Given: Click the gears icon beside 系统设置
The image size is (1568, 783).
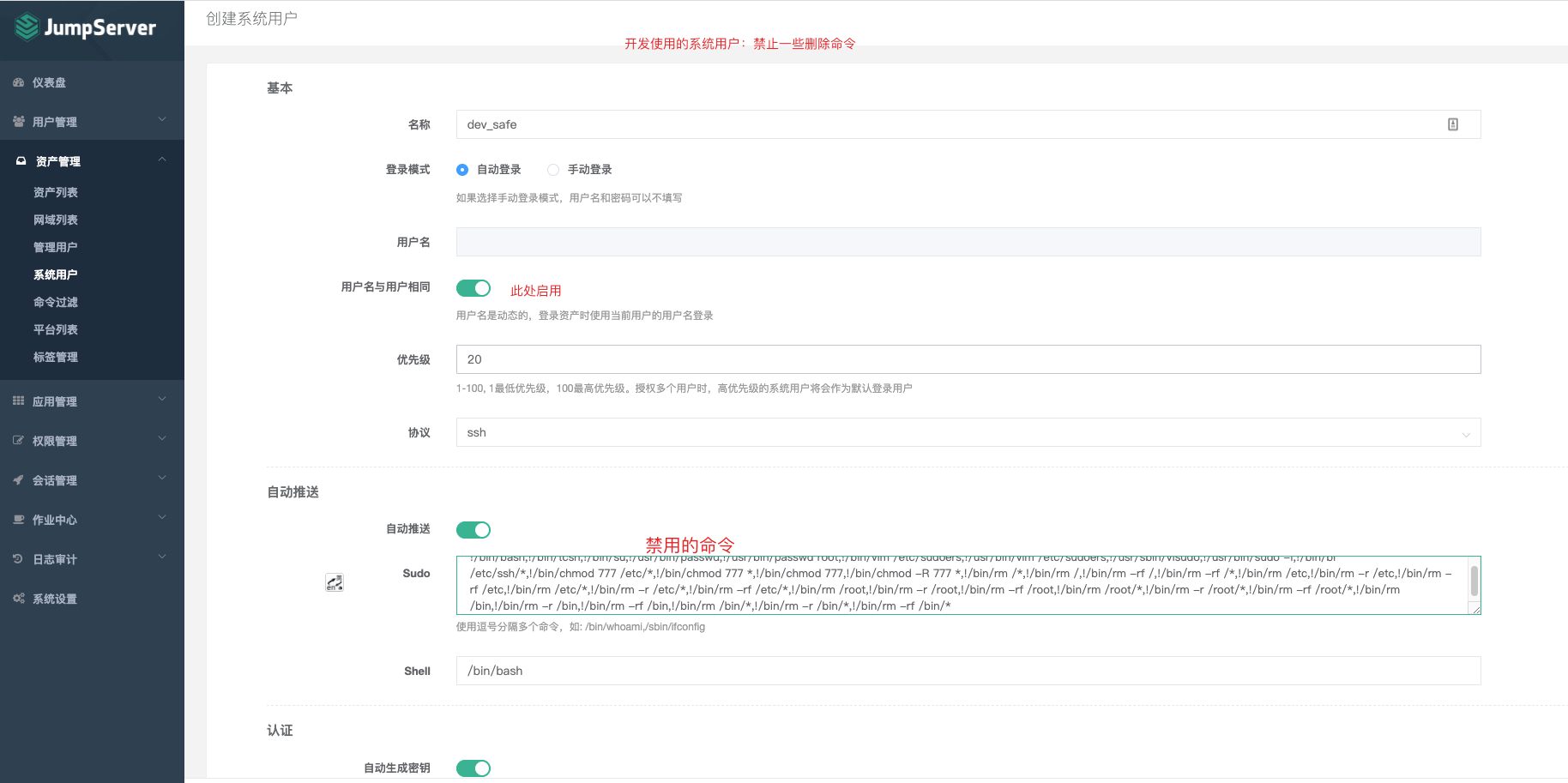Looking at the screenshot, I should pyautogui.click(x=19, y=599).
